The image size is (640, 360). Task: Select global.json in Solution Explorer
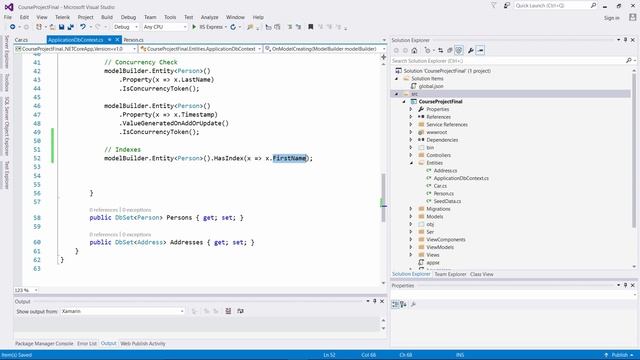coord(431,86)
